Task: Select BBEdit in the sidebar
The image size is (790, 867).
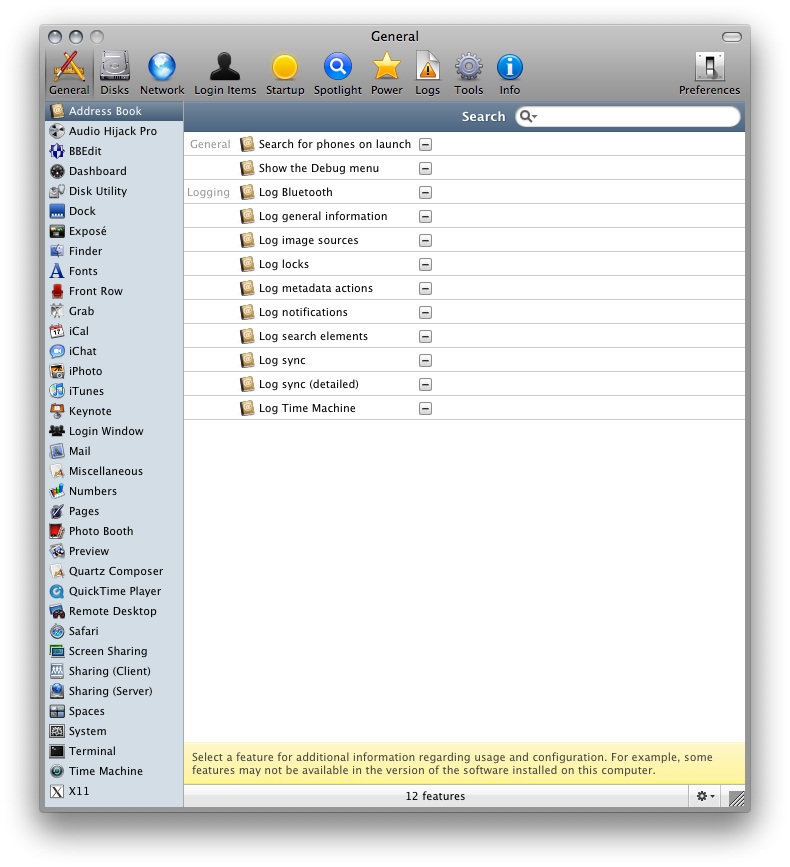Action: click(x=114, y=151)
